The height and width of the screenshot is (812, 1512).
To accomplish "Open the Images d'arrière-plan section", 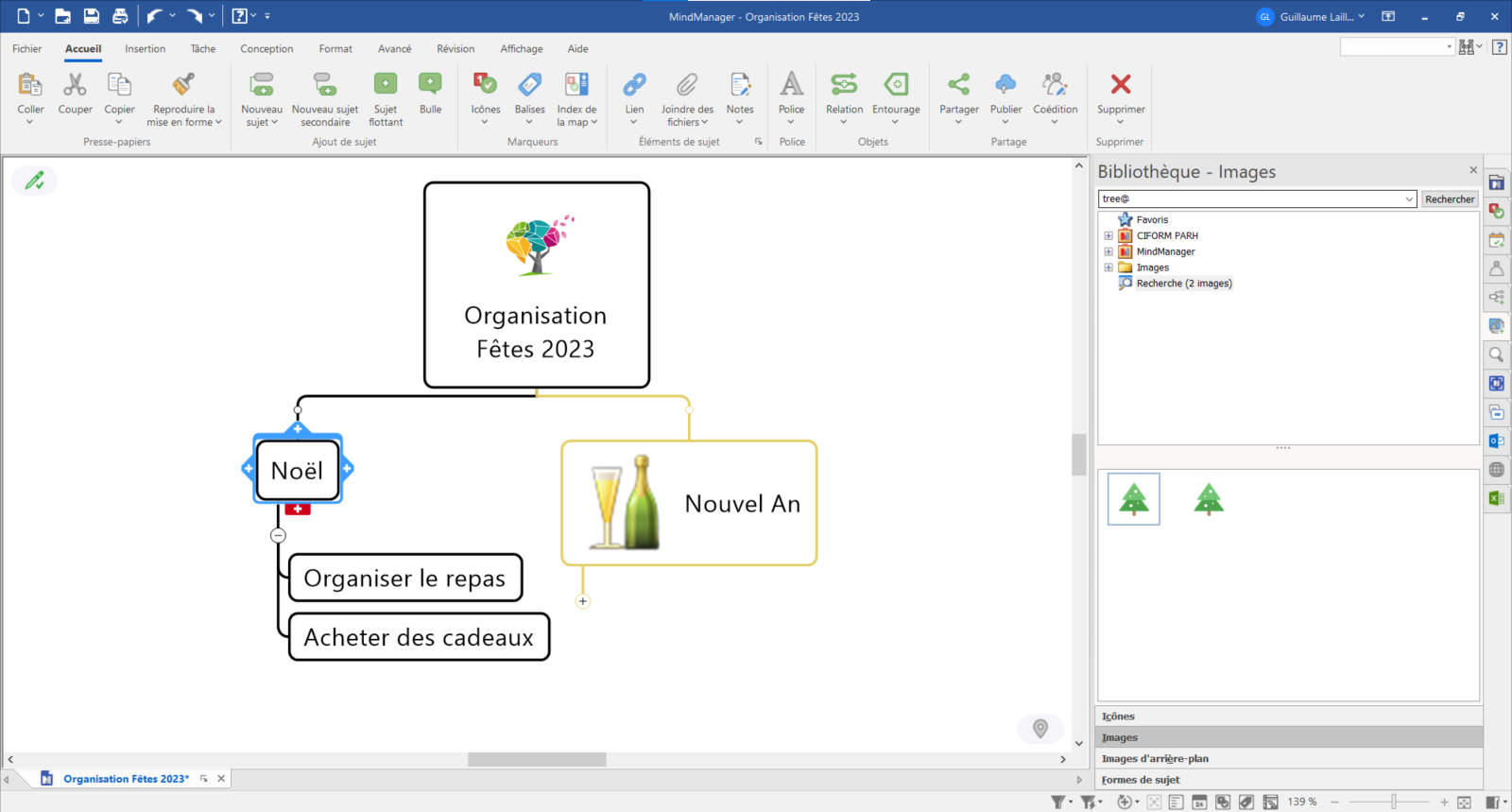I will (1155, 759).
